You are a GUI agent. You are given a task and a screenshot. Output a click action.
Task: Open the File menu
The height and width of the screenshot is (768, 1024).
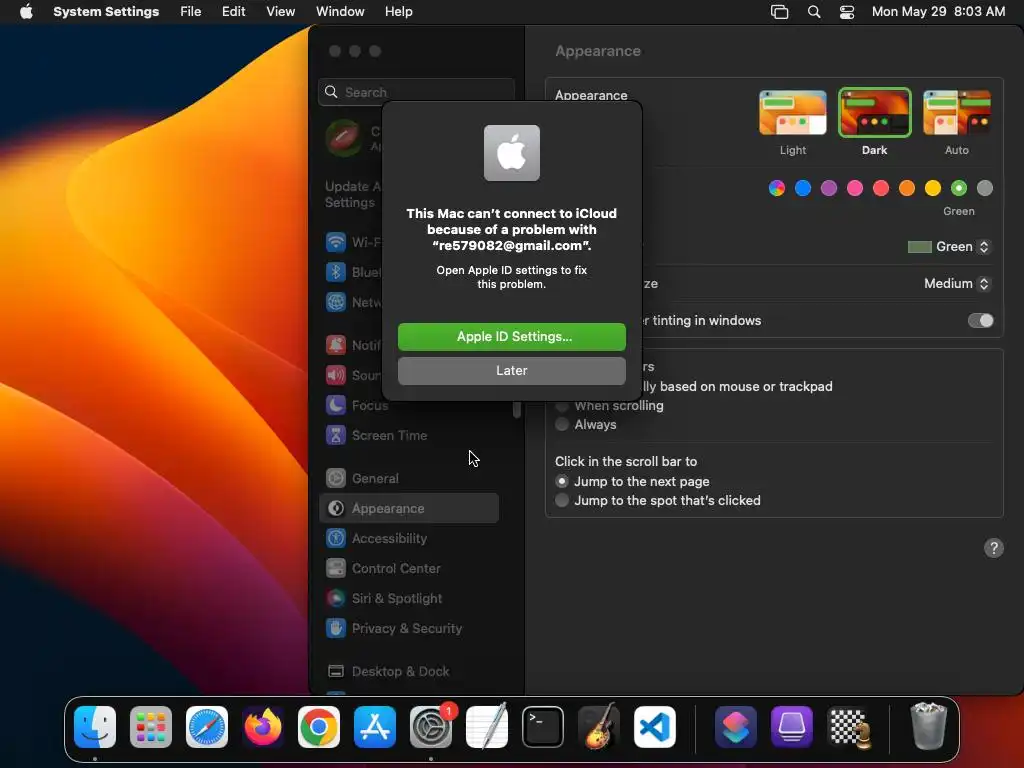pyautogui.click(x=191, y=12)
